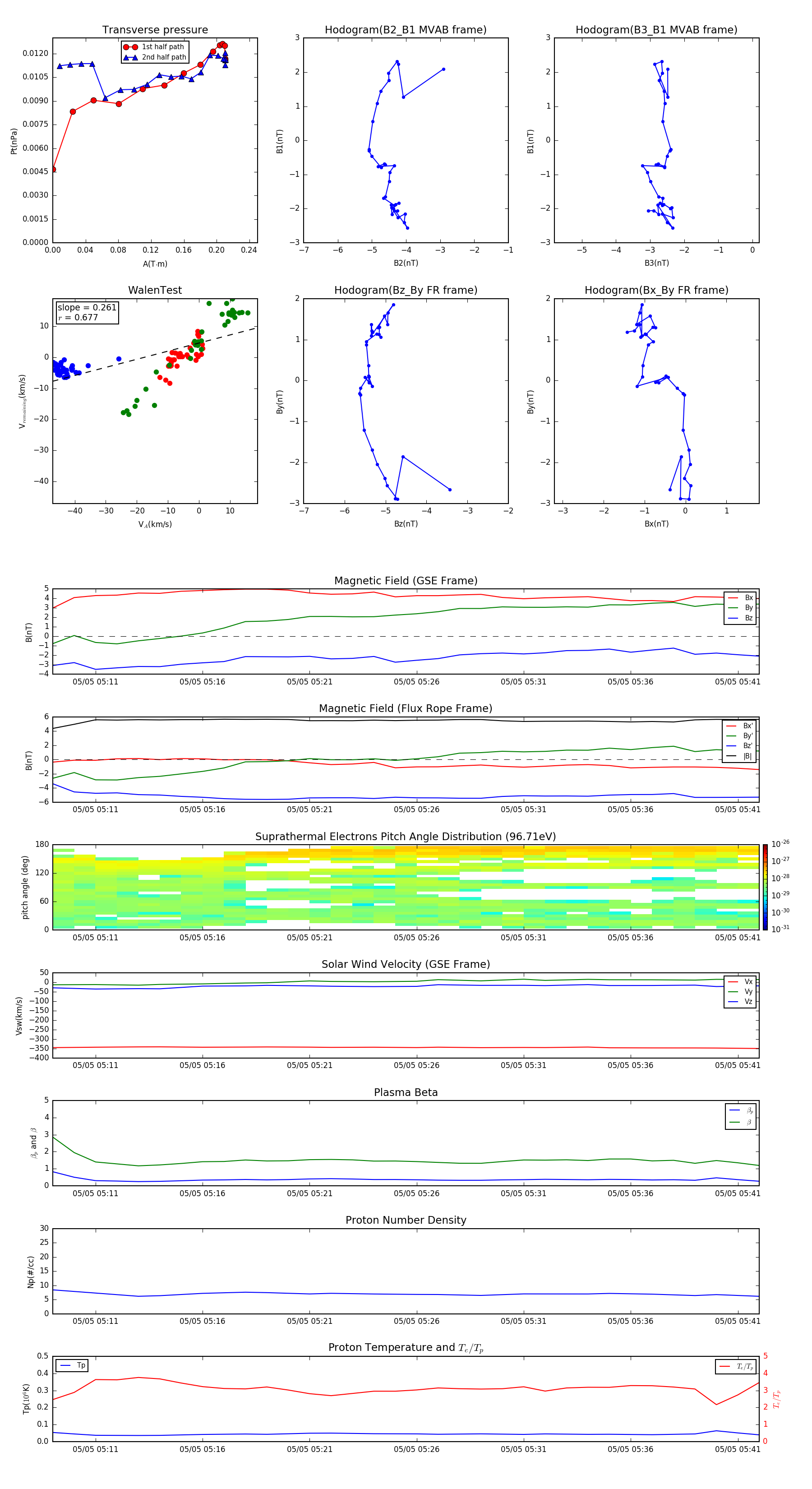Select 'Bz' legend entry in GSE plot
This screenshot has width=812, height=1489.
tap(740, 618)
